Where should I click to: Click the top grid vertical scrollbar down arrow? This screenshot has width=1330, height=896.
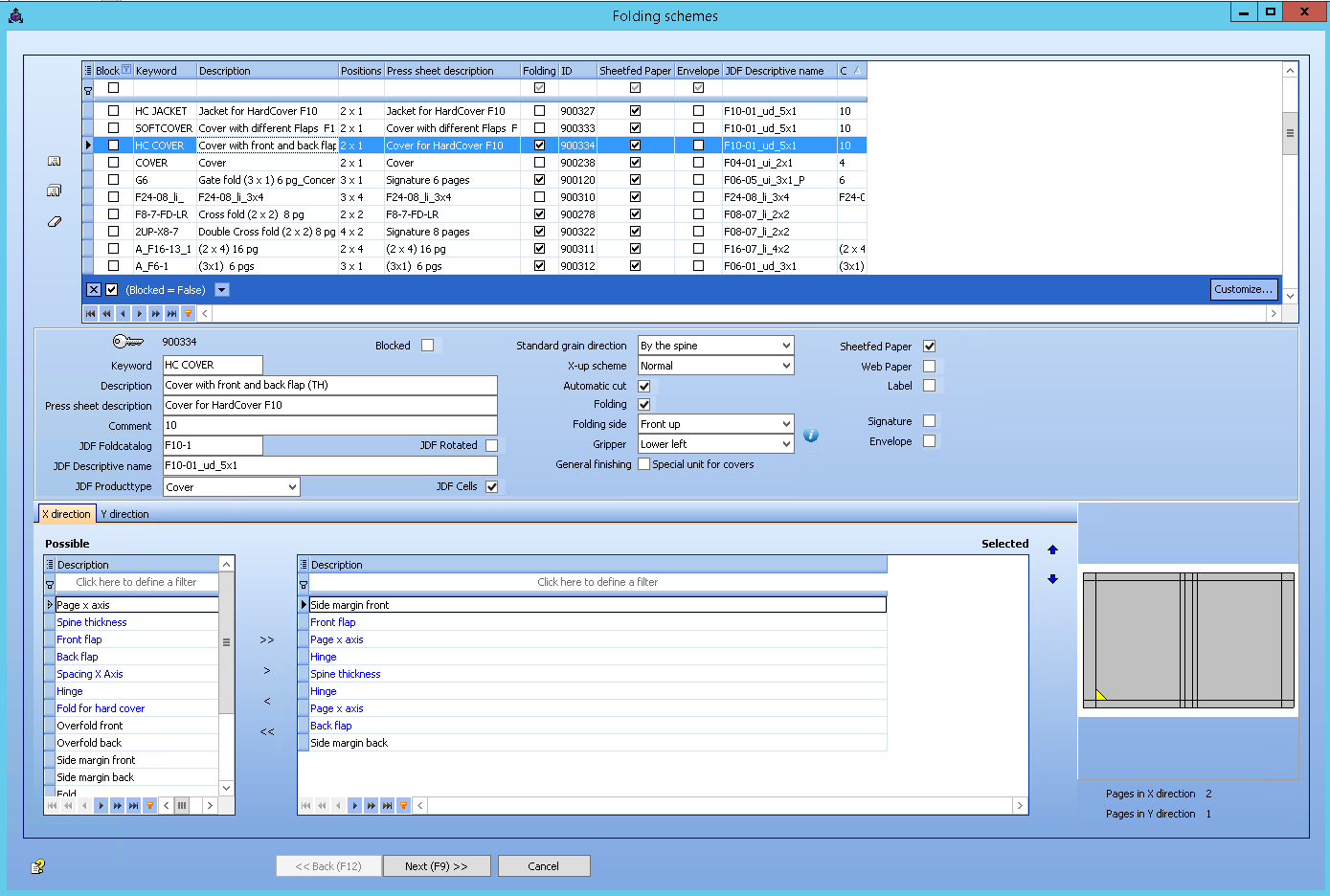[1290, 296]
